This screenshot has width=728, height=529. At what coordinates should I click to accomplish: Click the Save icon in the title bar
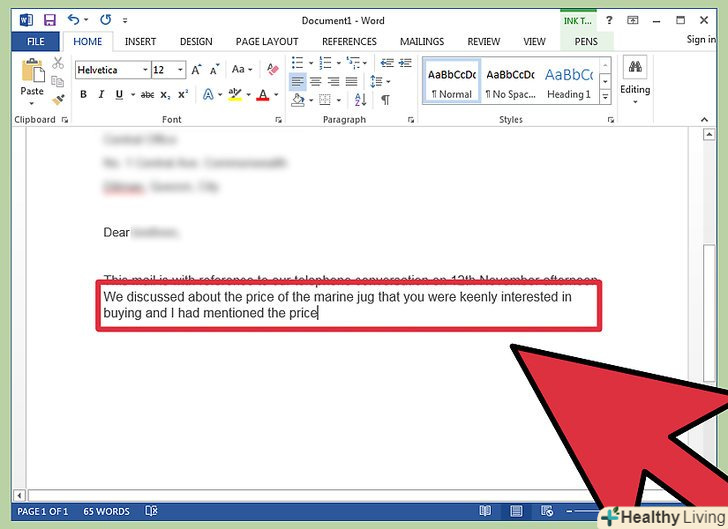[x=49, y=20]
